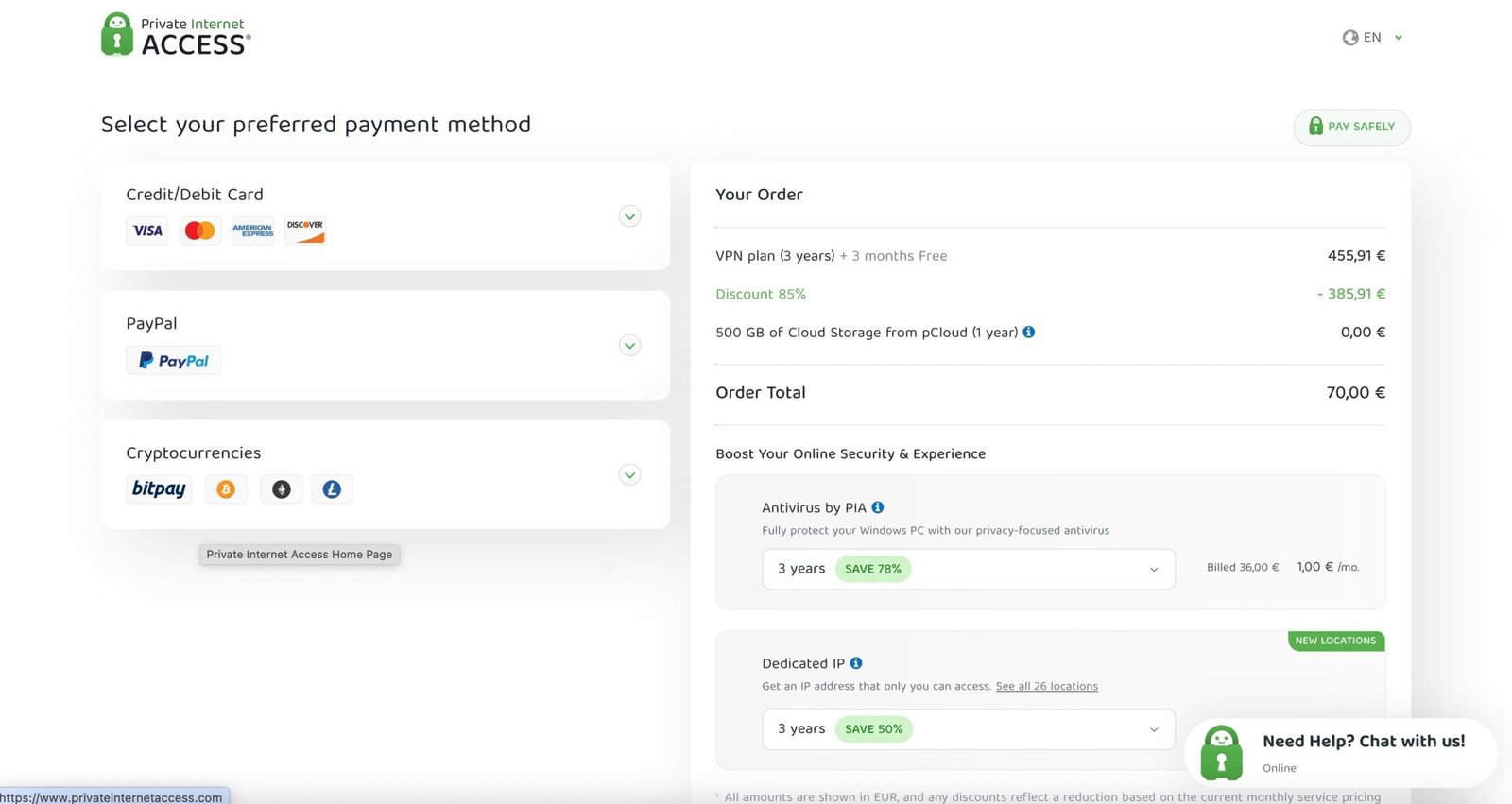The height and width of the screenshot is (804, 1512).
Task: Click the SAVE 78% badge
Action: tap(873, 569)
